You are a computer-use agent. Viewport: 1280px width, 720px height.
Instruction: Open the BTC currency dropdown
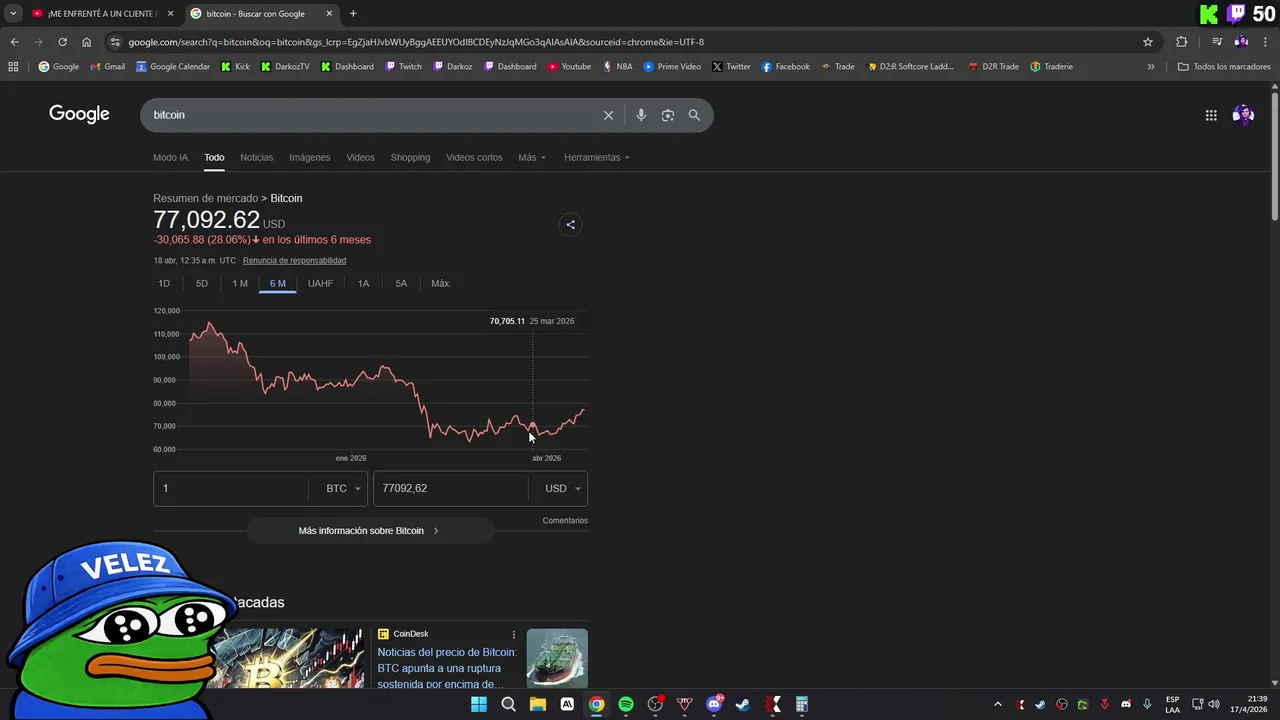pos(343,489)
